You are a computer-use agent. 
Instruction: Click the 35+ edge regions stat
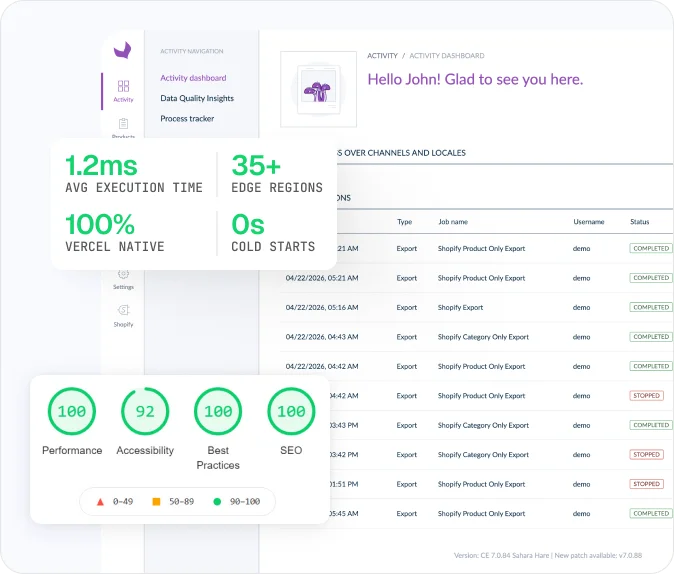coord(277,174)
